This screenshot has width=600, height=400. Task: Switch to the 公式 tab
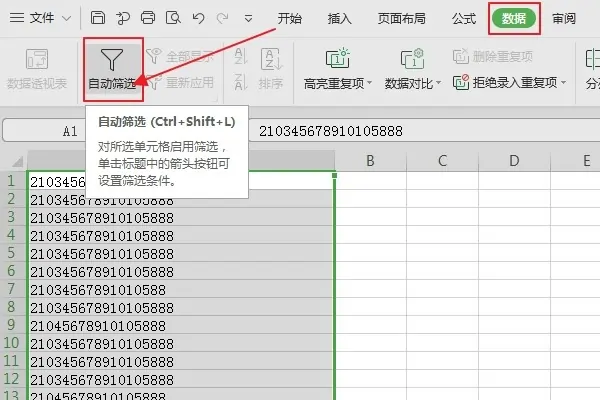tap(464, 18)
